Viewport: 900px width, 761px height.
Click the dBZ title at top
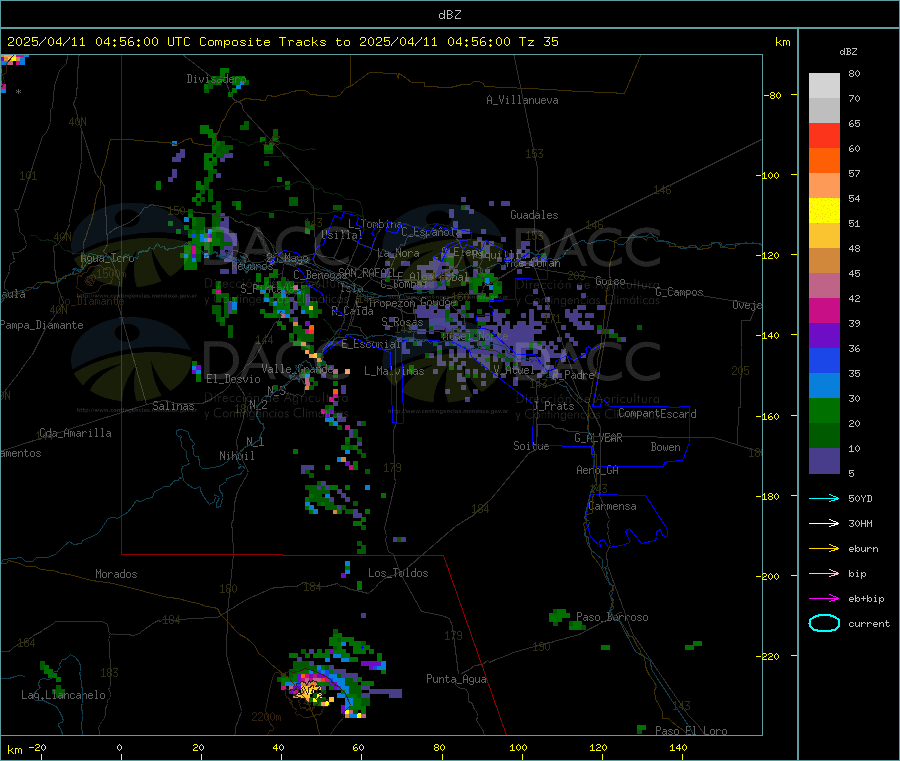[x=449, y=15]
